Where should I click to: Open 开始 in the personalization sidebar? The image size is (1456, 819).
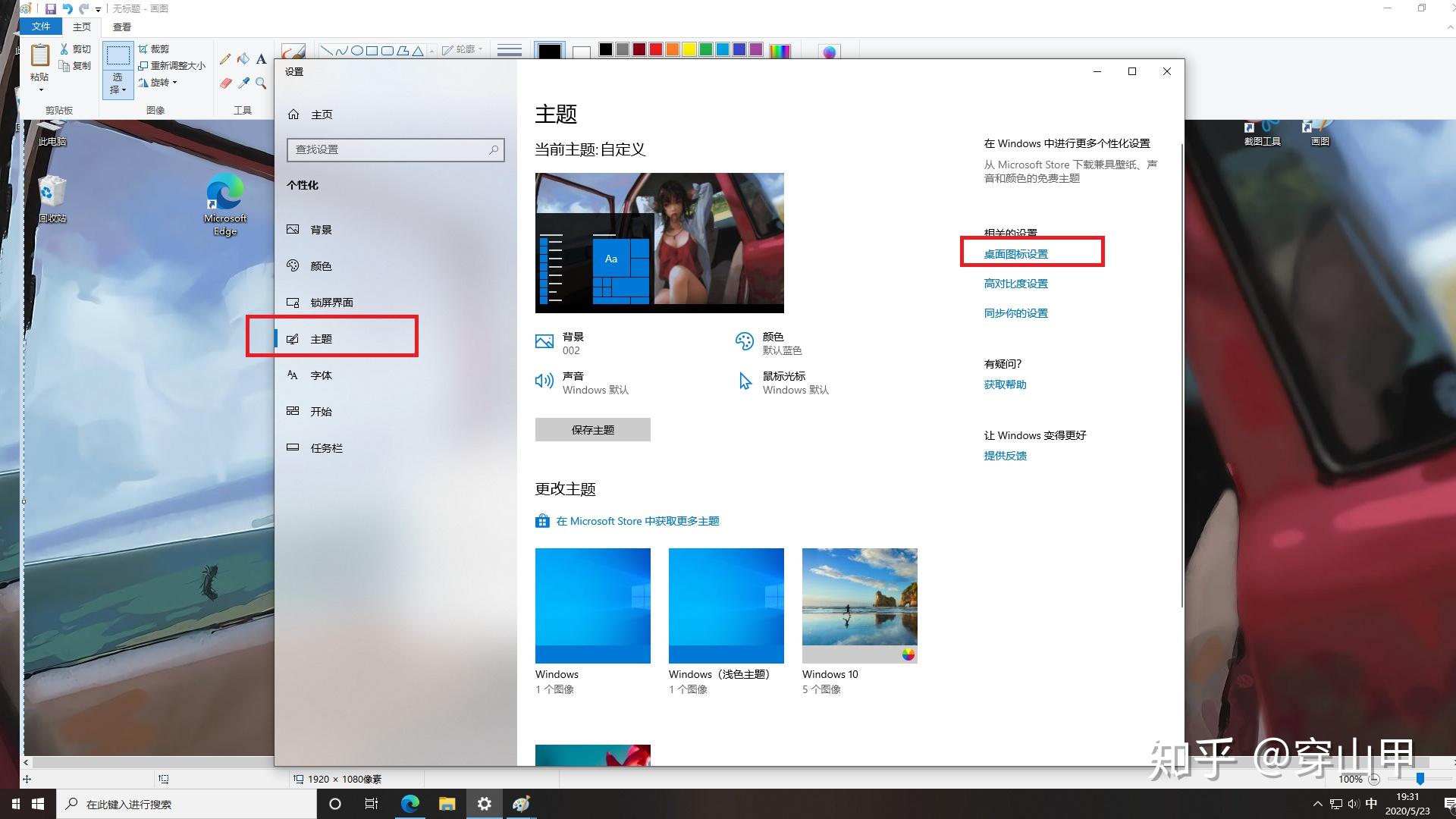(x=396, y=412)
